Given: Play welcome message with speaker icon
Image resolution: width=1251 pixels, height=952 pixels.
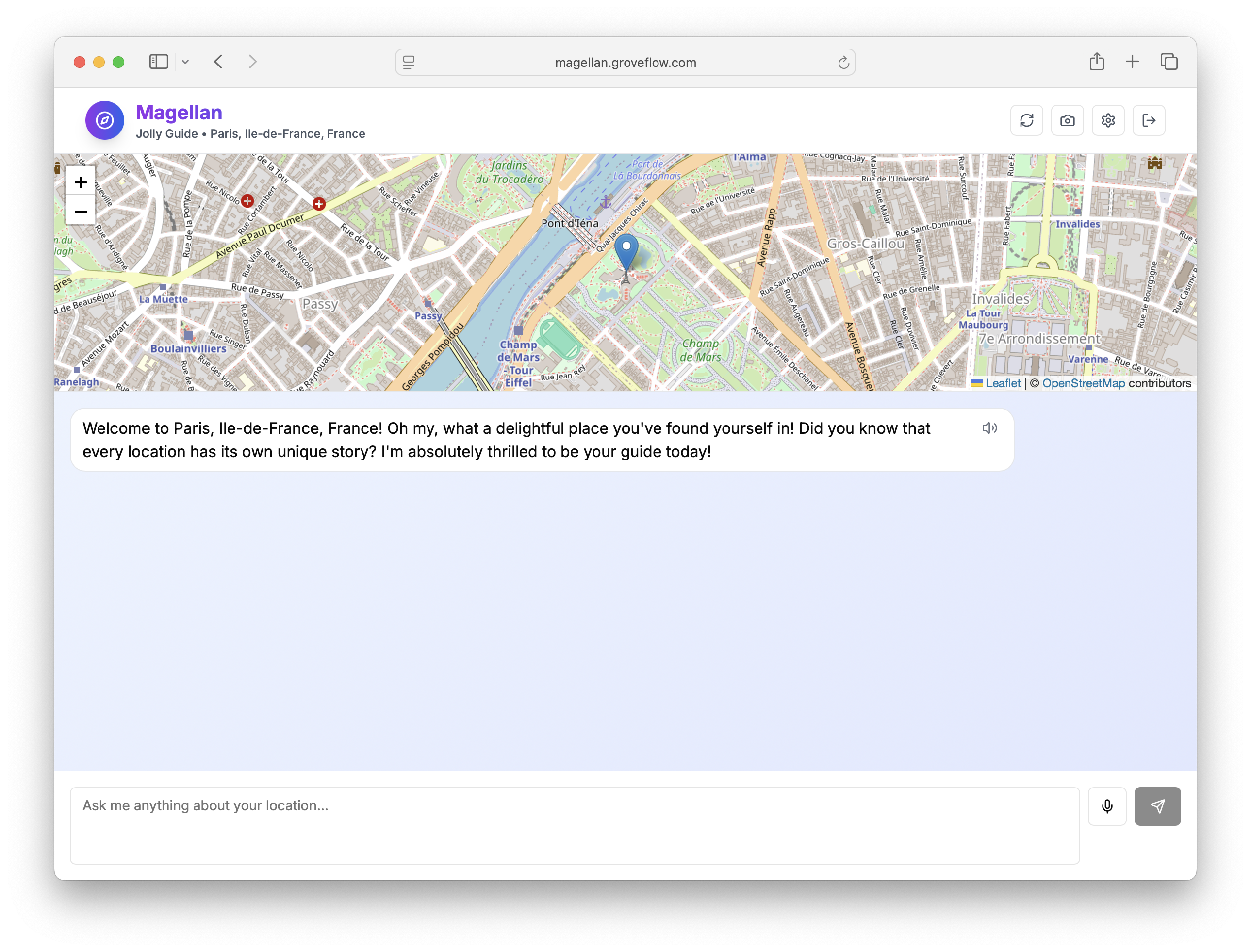Looking at the screenshot, I should (989, 428).
